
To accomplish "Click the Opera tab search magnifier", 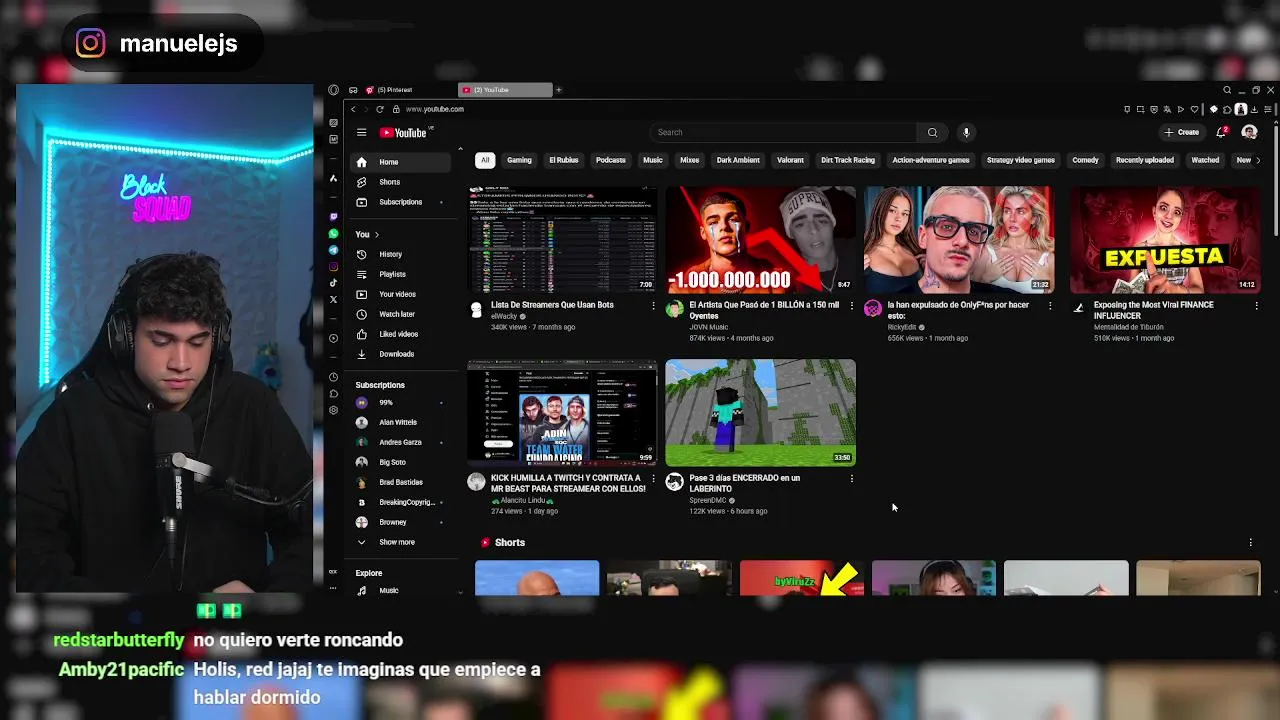I will click(1227, 90).
